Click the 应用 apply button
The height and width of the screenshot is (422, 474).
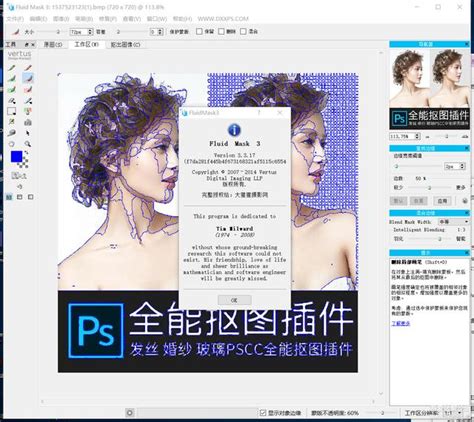tap(442, 201)
